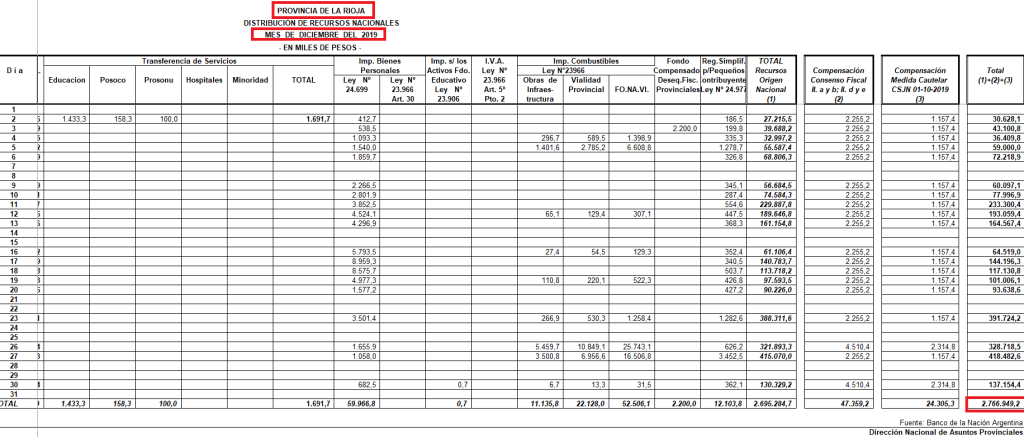This screenshot has height=437, width=1024.
Task: Click the 'Educacion' column header
Action: [x=66, y=80]
